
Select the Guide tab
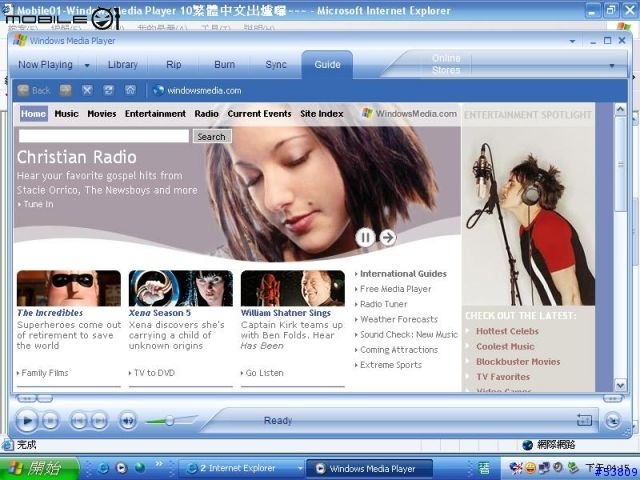(327, 64)
